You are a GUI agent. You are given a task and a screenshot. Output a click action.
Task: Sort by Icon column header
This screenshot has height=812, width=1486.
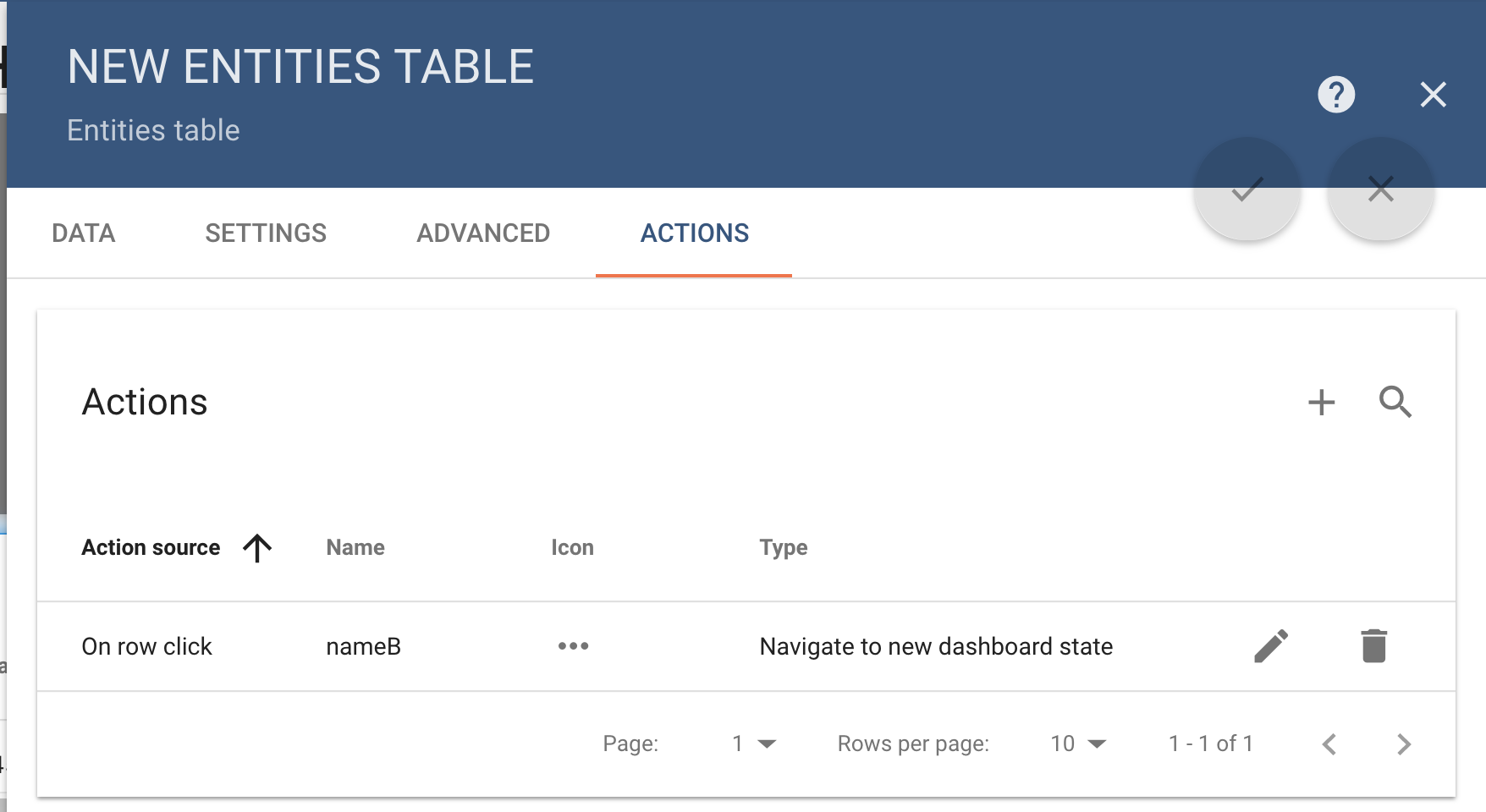[572, 548]
